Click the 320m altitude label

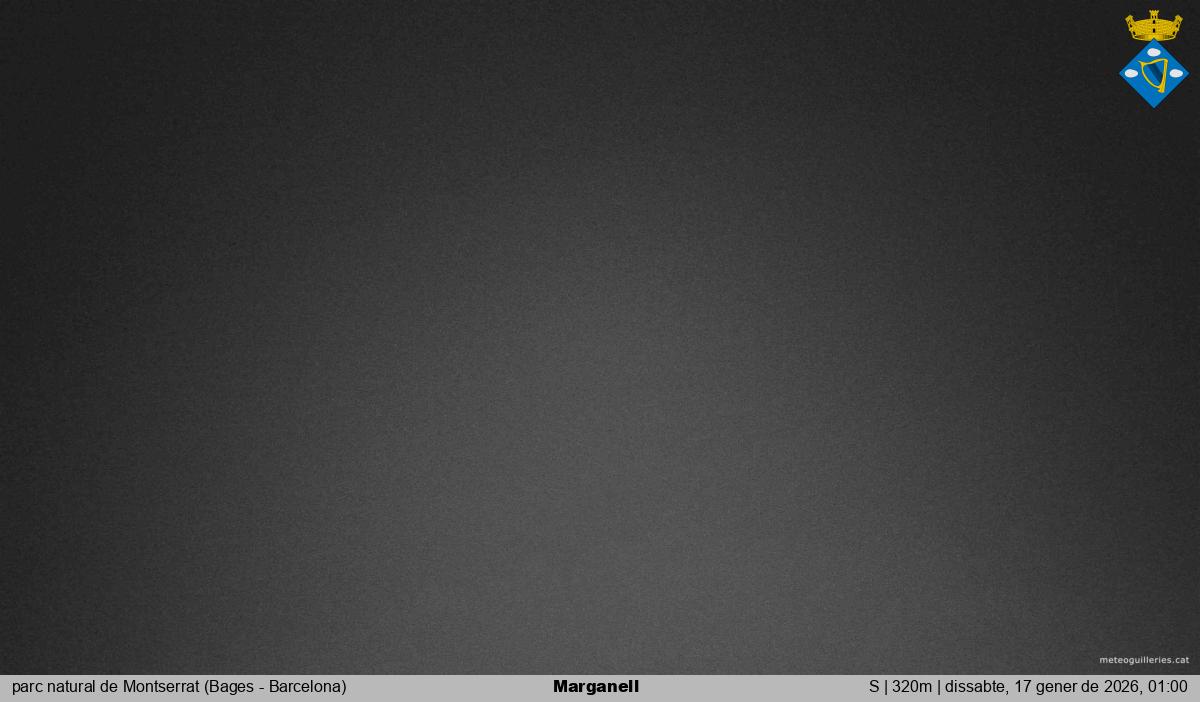click(911, 687)
